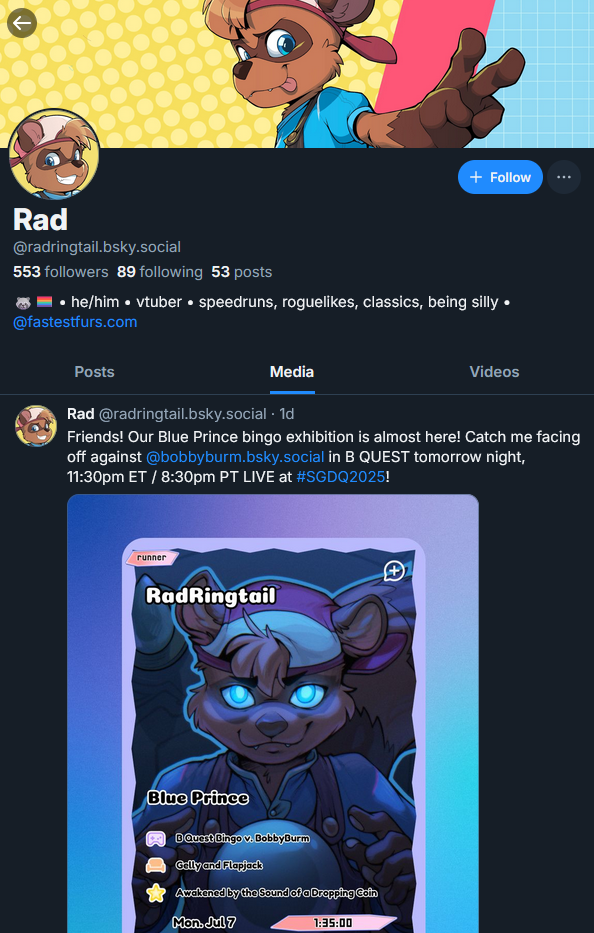Open the @fastestfurs.com link in bio

75,322
